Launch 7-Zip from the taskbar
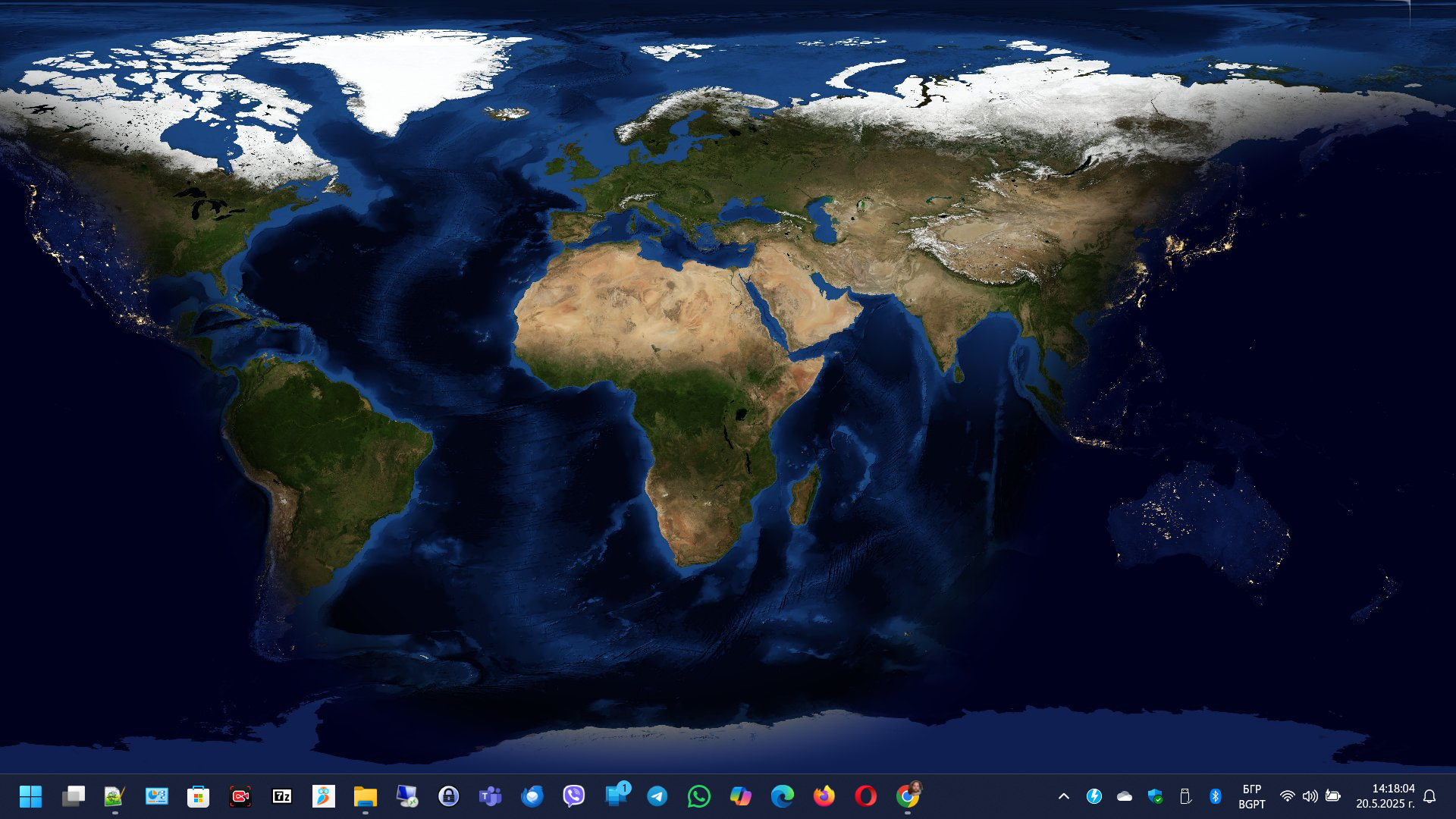The image size is (1456, 819). coord(281,796)
